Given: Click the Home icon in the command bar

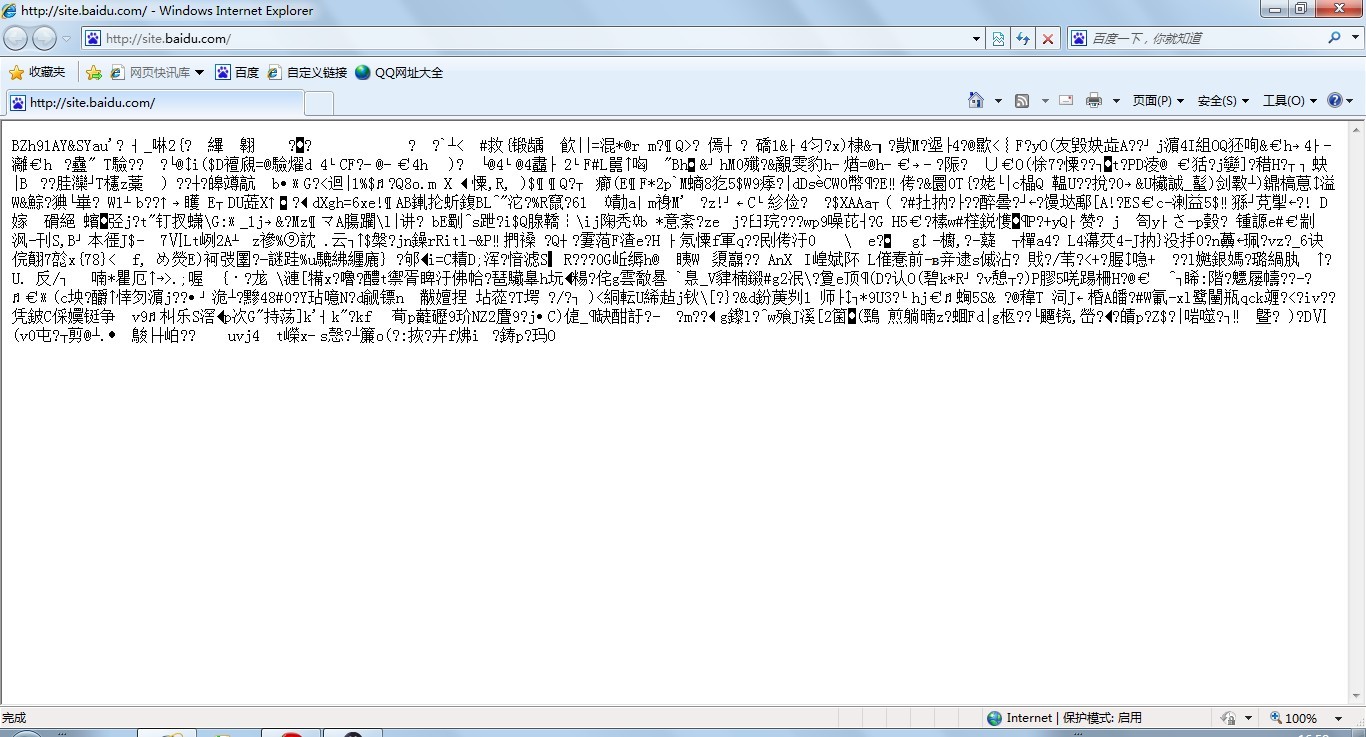Looking at the screenshot, I should 977,100.
